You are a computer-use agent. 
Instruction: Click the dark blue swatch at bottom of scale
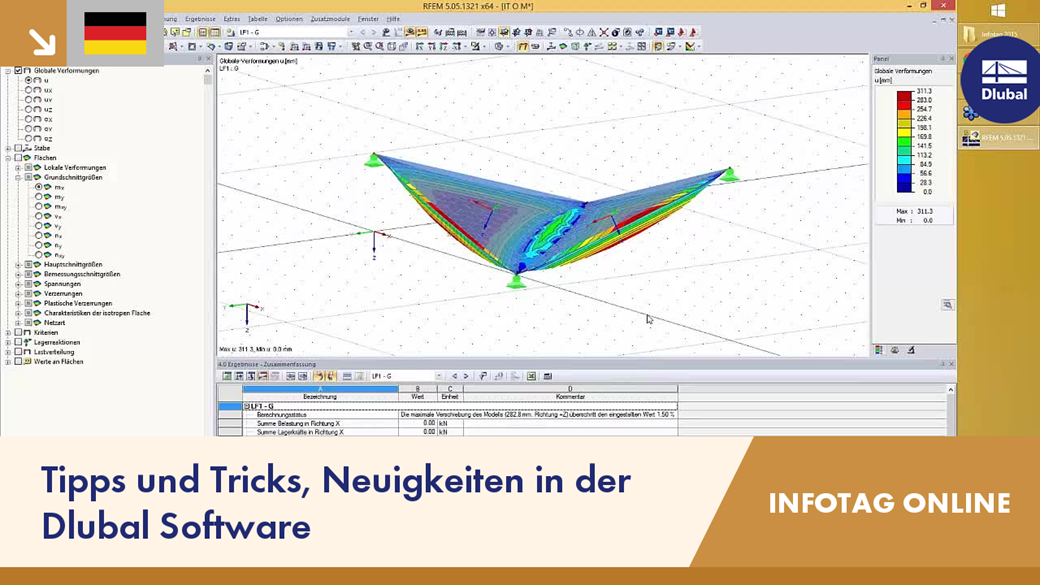pyautogui.click(x=904, y=187)
